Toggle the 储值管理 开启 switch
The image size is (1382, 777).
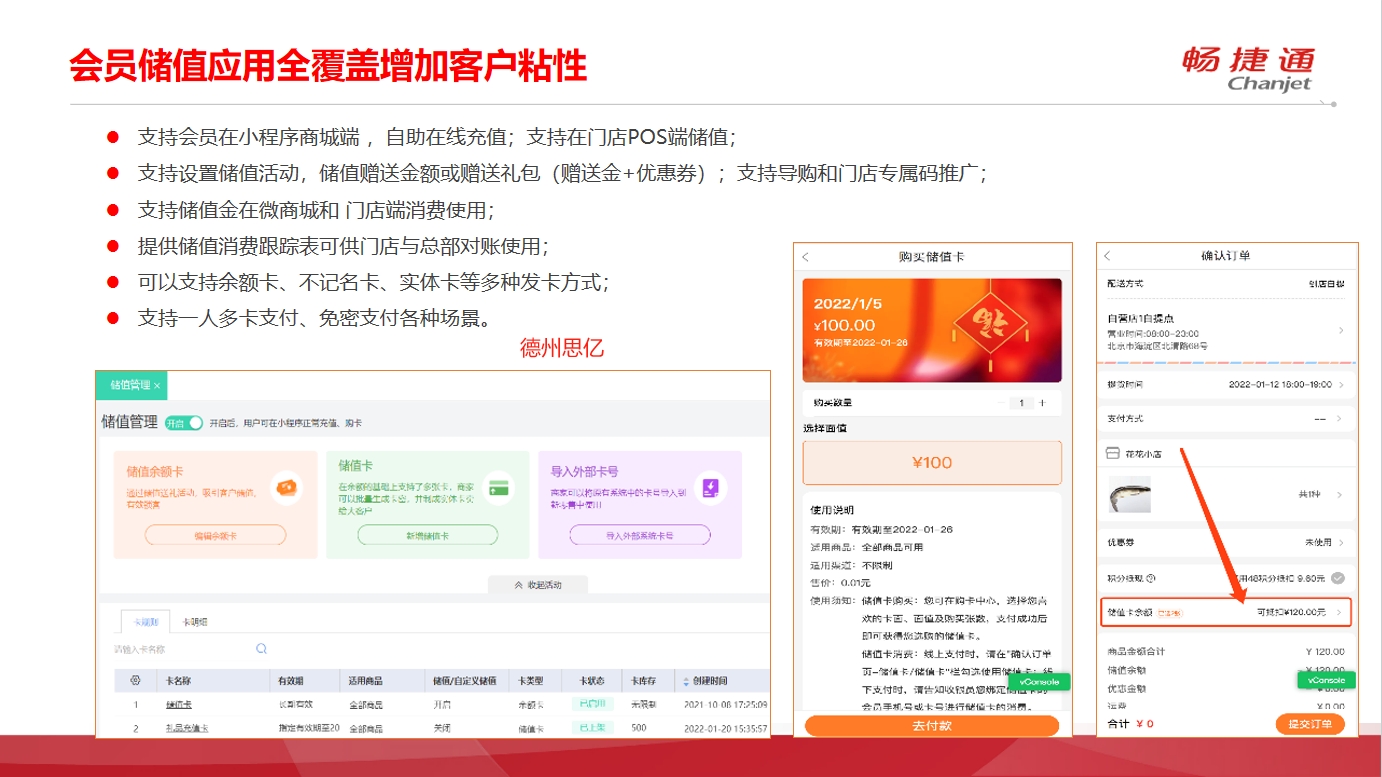click(x=184, y=423)
